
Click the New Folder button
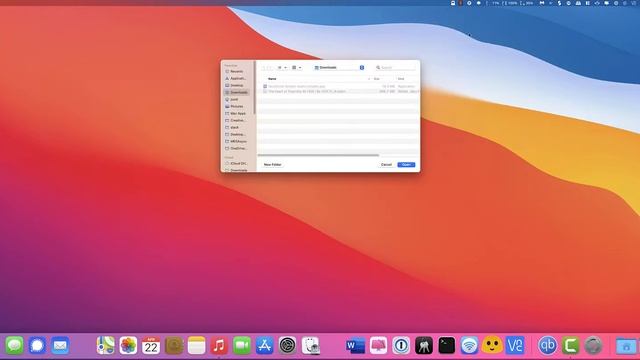272,164
